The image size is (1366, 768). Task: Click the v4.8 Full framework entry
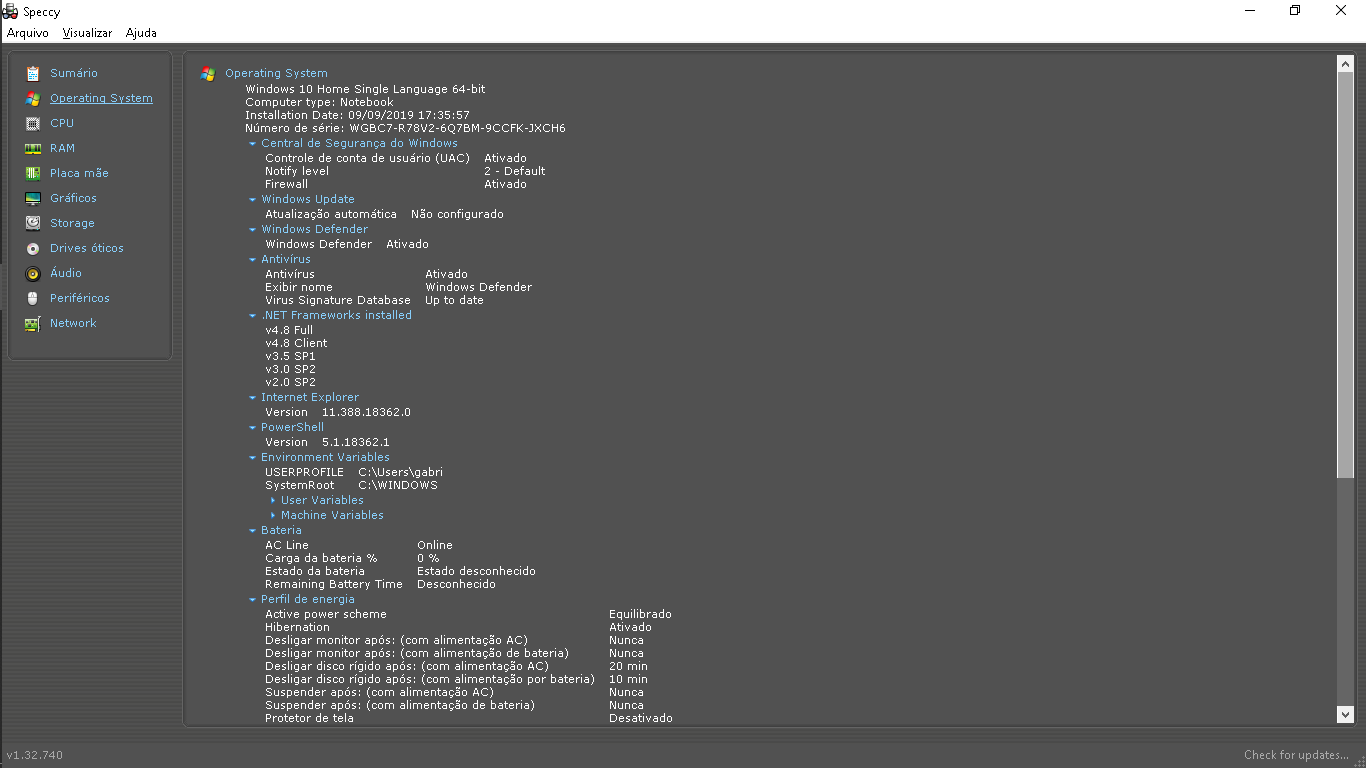pos(289,330)
